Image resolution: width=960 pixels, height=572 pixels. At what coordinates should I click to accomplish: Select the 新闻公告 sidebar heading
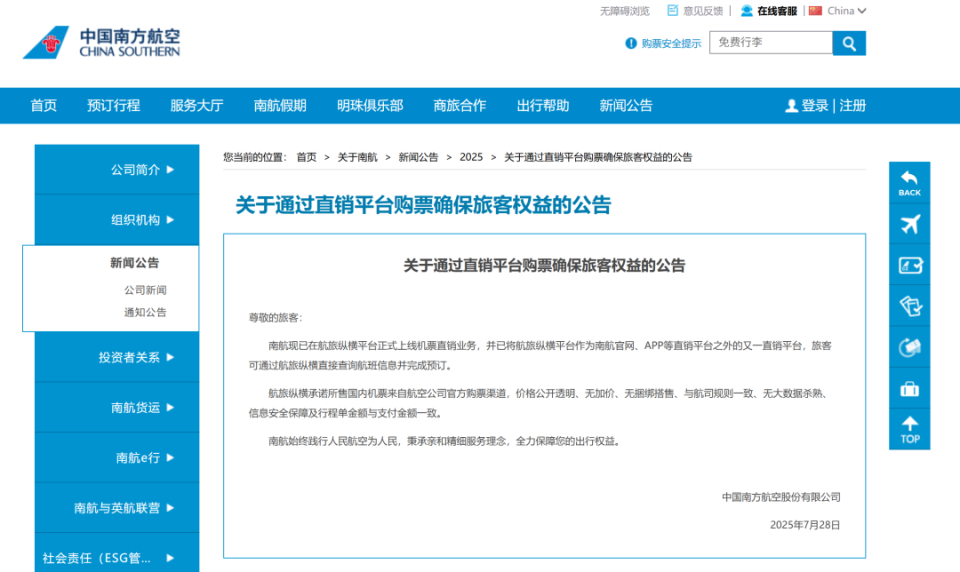(134, 263)
